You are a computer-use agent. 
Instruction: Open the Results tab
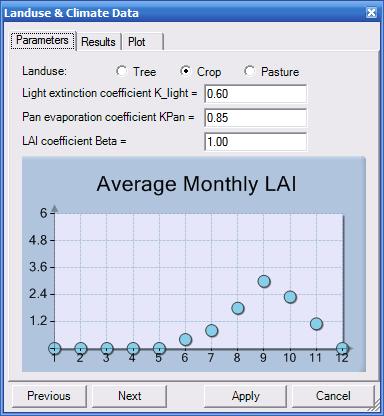coord(98,42)
